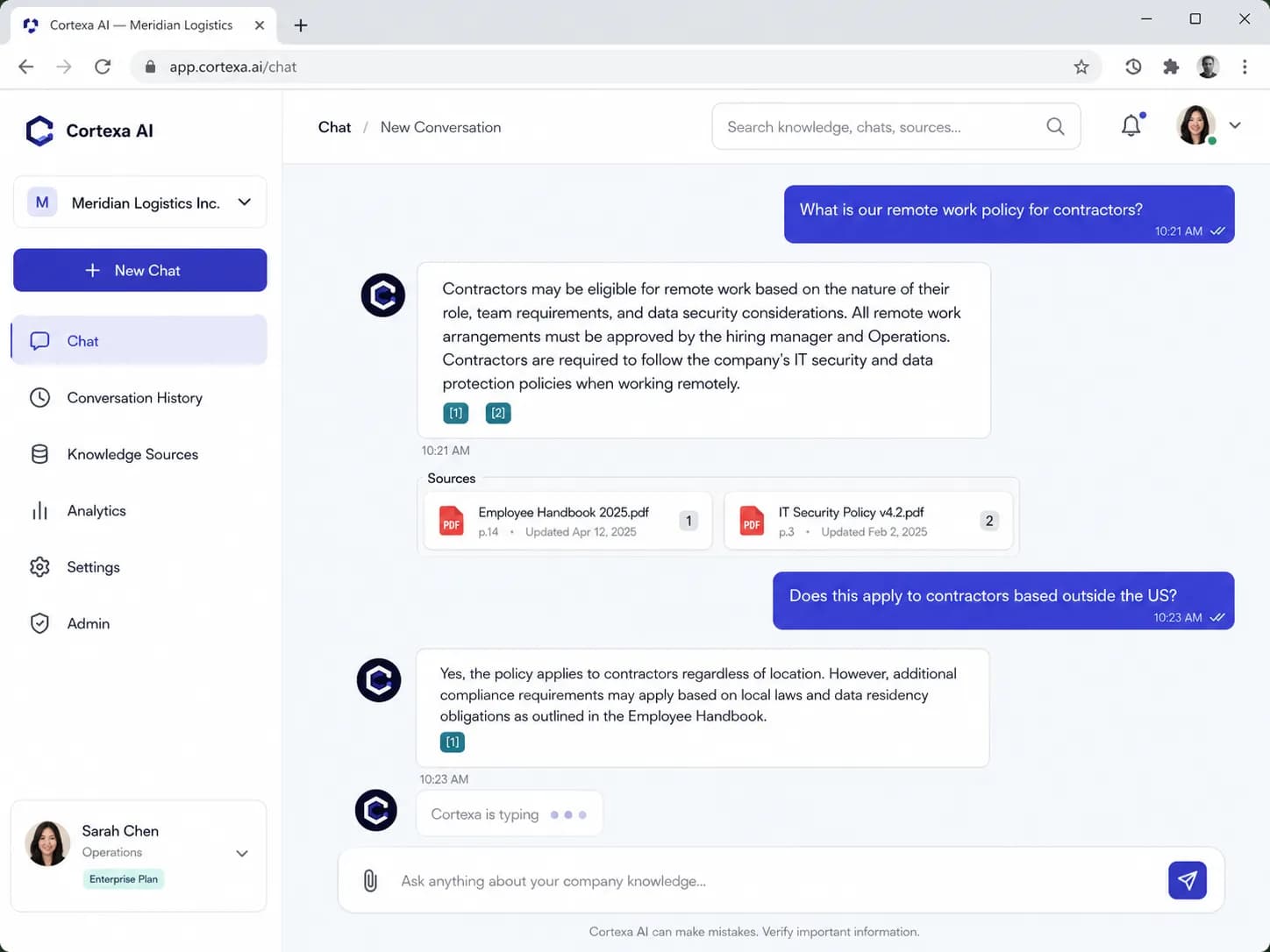Image resolution: width=1270 pixels, height=952 pixels.
Task: Click citation [2] in first answer
Action: click(498, 413)
